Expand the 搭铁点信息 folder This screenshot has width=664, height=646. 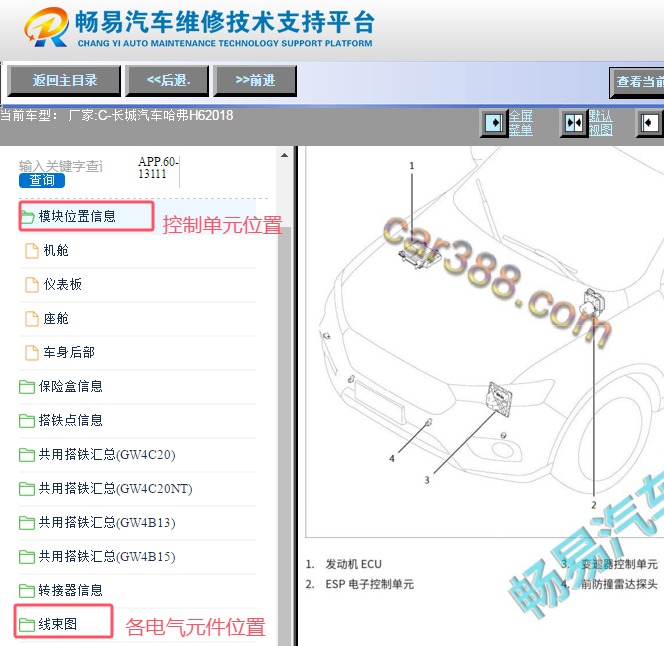pyautogui.click(x=70, y=420)
